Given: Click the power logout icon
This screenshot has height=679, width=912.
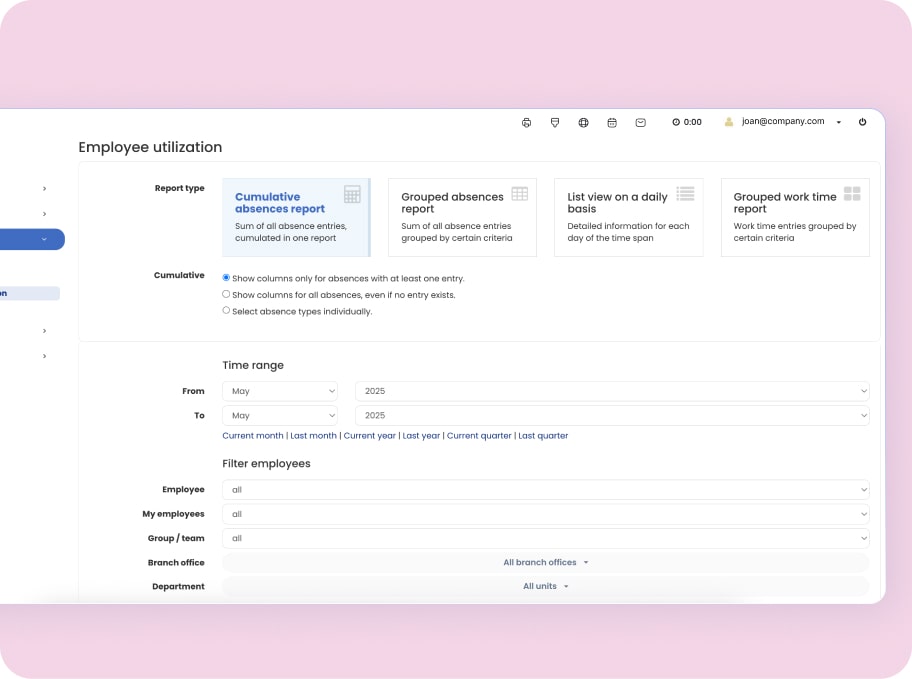Looking at the screenshot, I should pyautogui.click(x=863, y=122).
